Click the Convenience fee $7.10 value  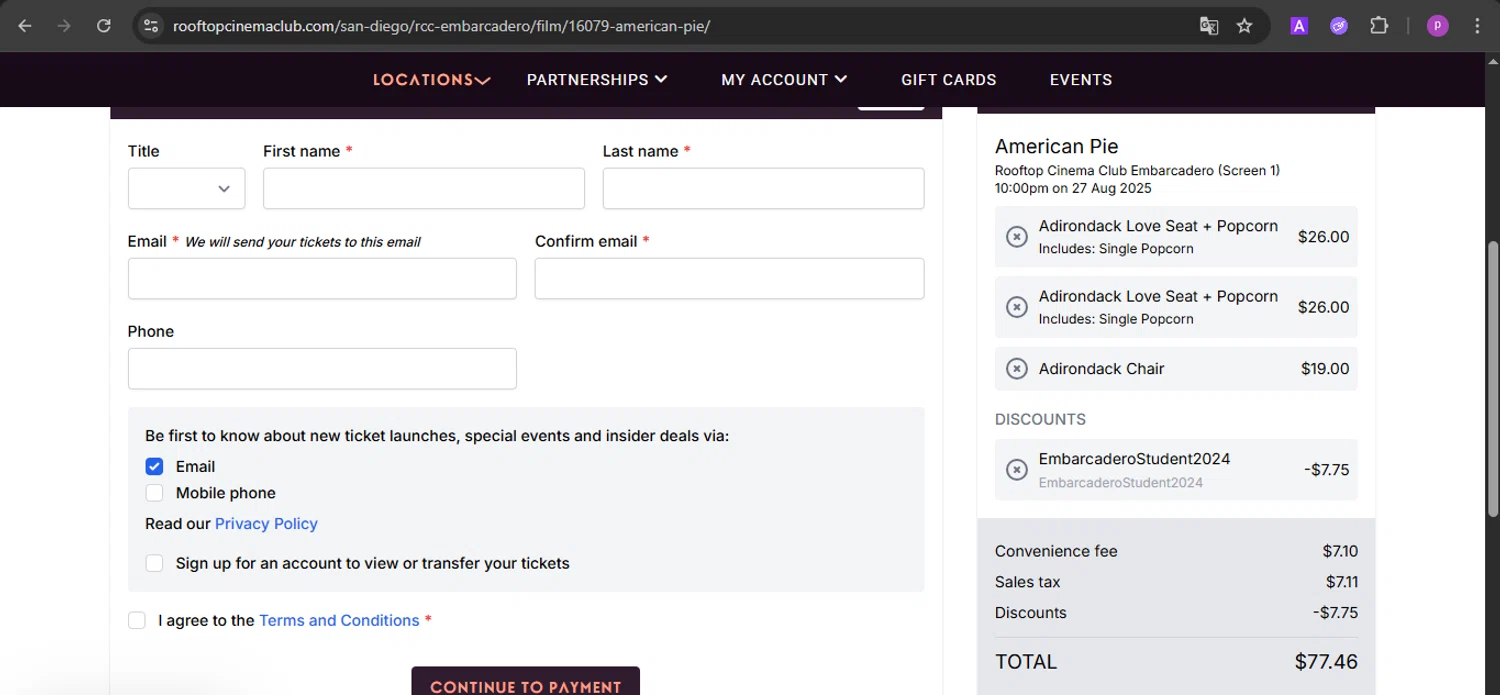click(1340, 551)
